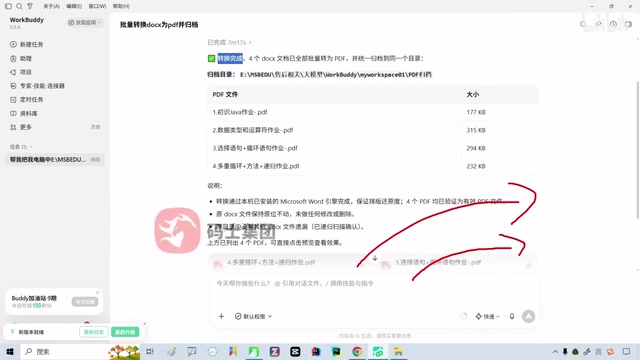Open the history clock icon at top right

click(x=613, y=24)
